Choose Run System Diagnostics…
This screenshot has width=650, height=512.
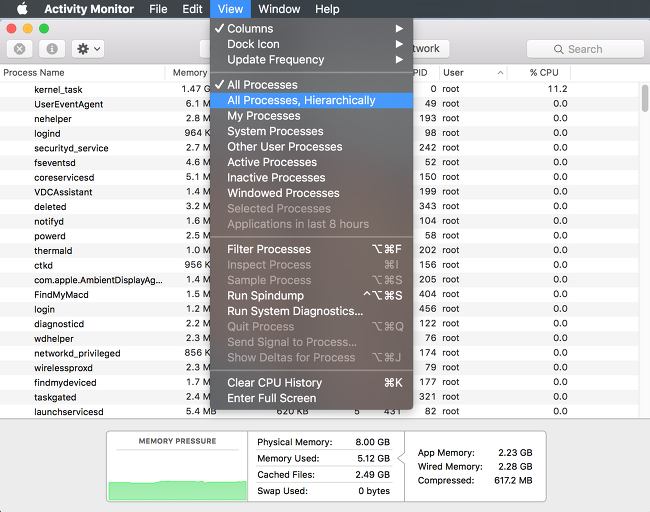[x=311, y=311]
